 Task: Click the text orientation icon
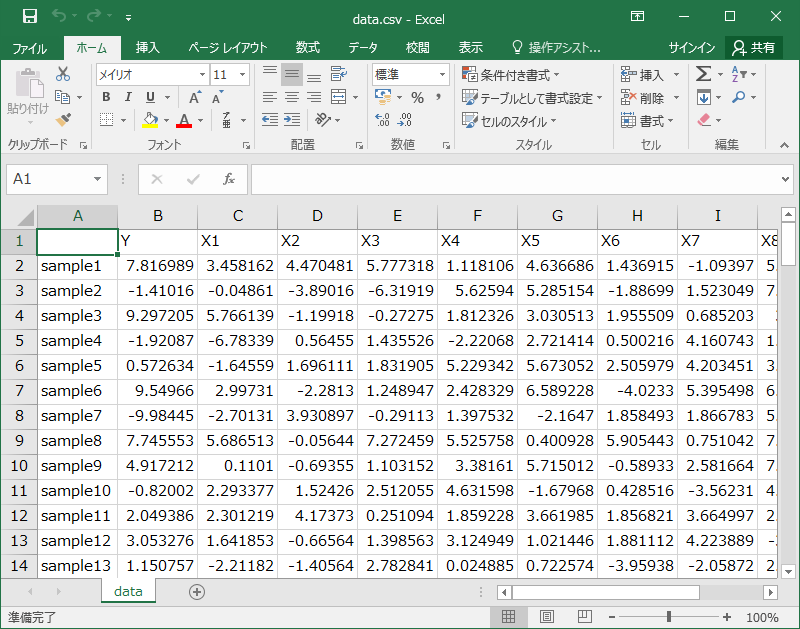tap(323, 120)
